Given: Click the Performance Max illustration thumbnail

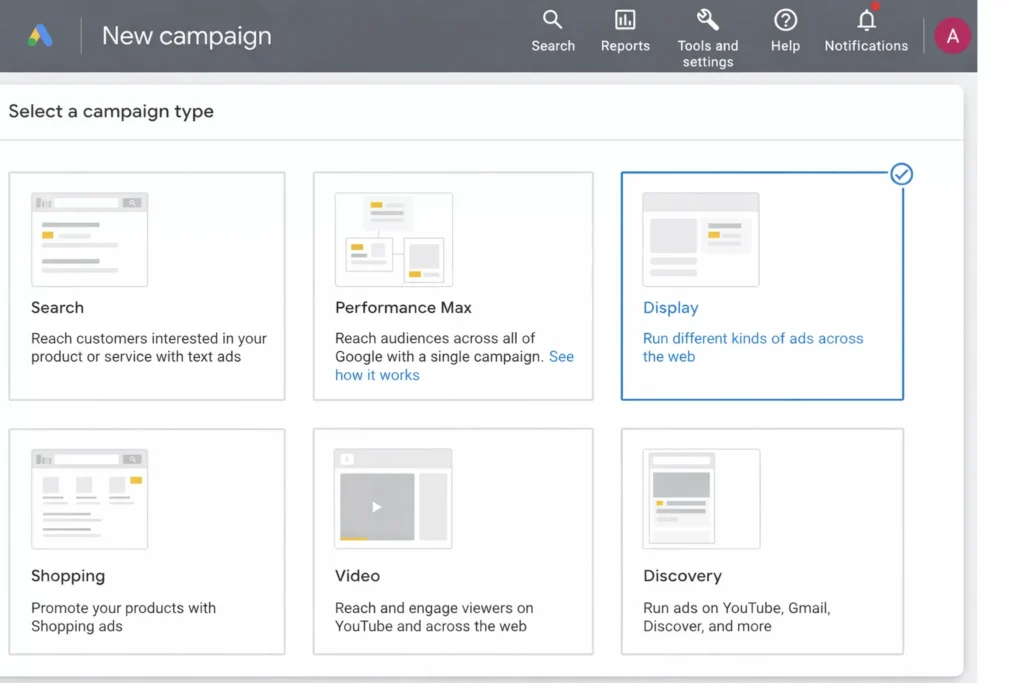Looking at the screenshot, I should [393, 240].
